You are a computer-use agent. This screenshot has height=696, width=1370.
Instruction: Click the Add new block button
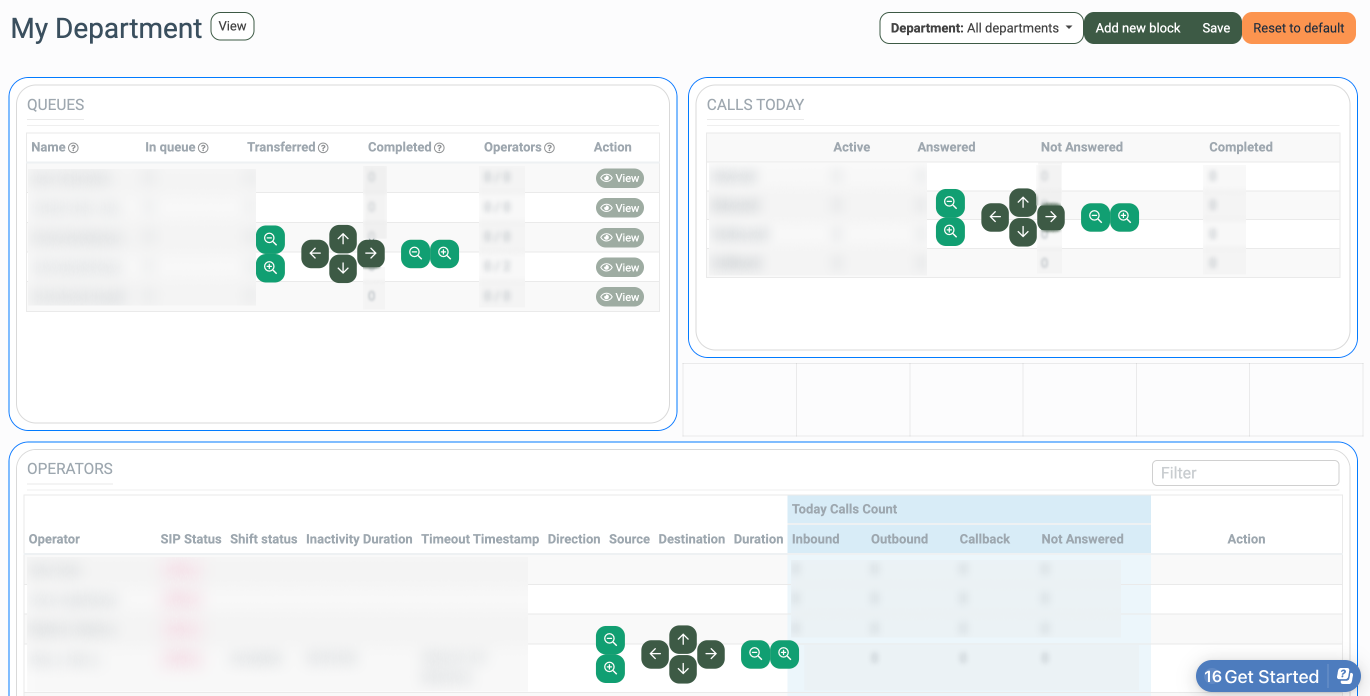(1138, 28)
